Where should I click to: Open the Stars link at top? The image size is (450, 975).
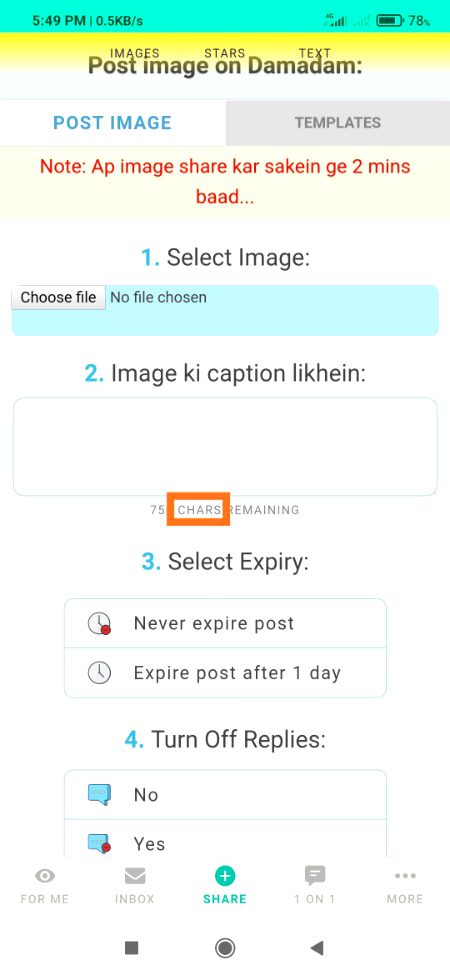(x=224, y=53)
